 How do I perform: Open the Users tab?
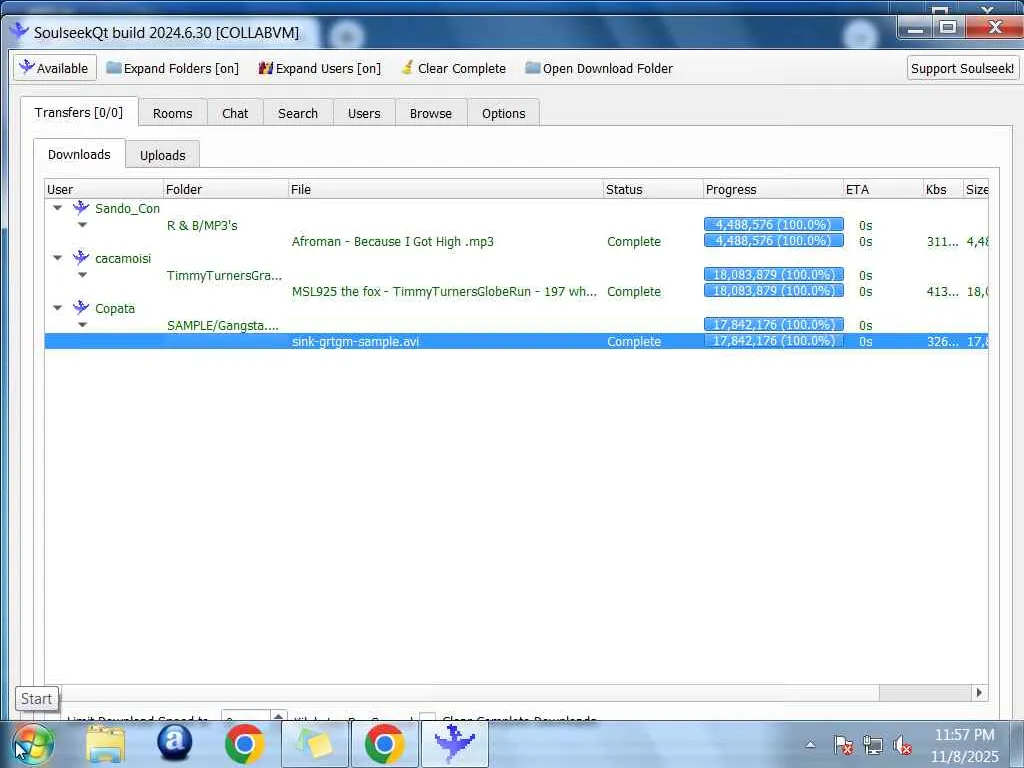coord(364,113)
